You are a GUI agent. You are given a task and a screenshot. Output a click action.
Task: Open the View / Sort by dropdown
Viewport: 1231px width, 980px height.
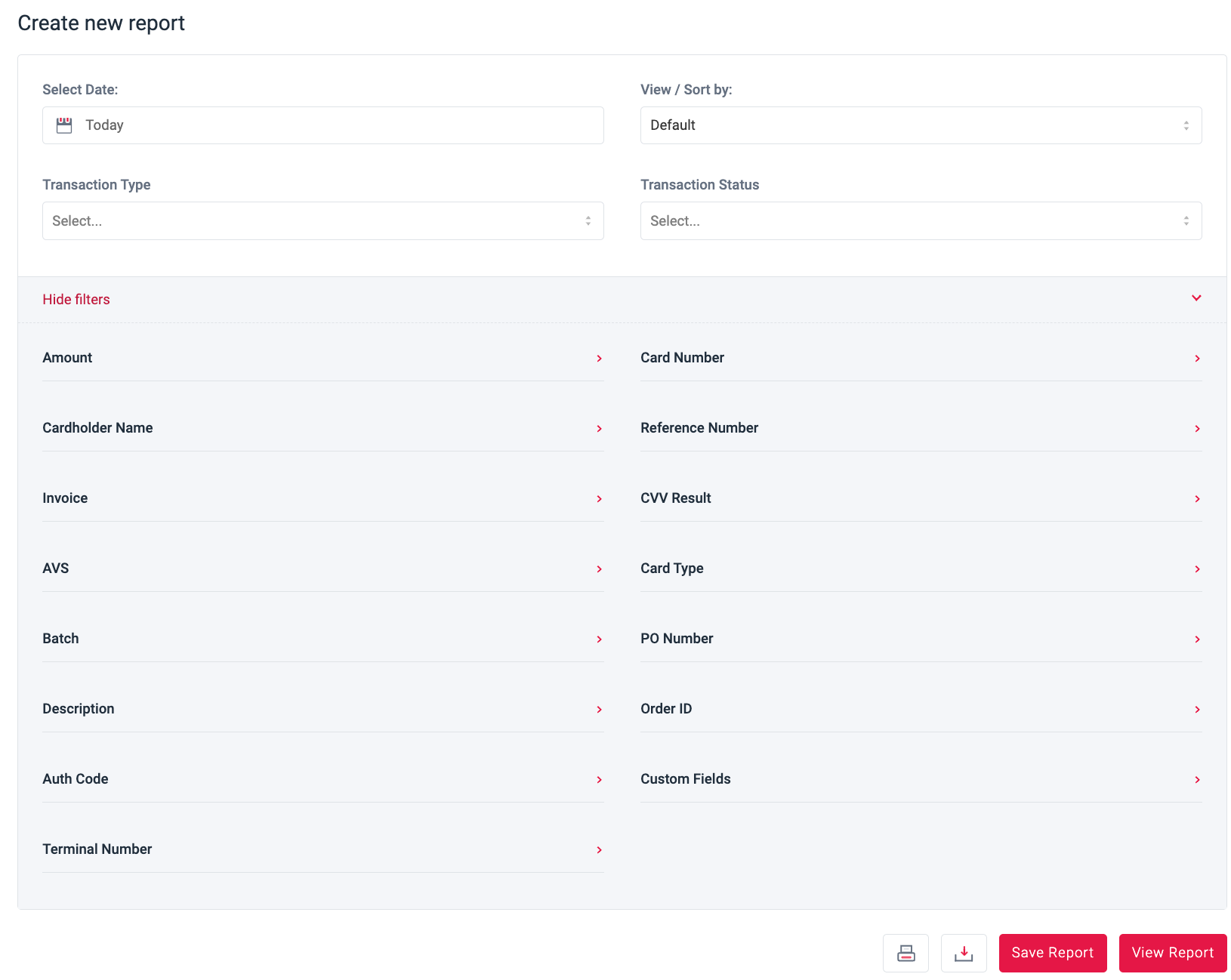click(921, 125)
